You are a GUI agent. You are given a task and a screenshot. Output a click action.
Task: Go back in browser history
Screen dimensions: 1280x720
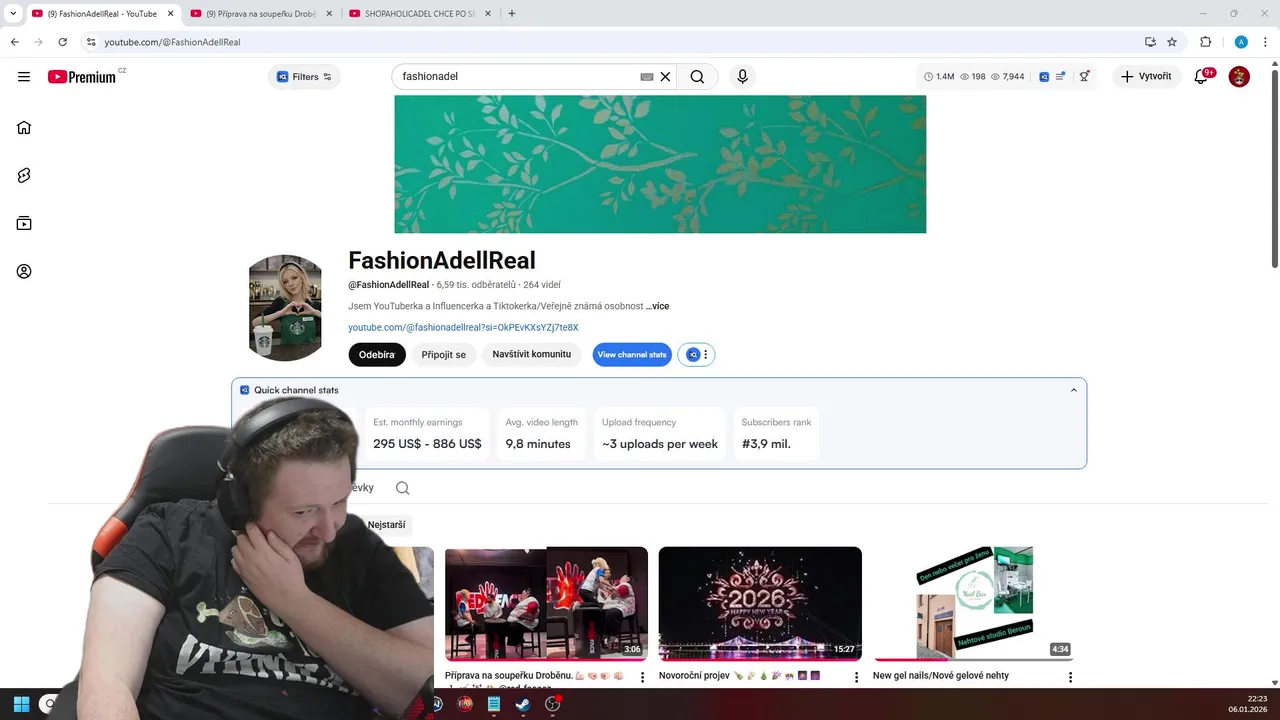(x=15, y=42)
